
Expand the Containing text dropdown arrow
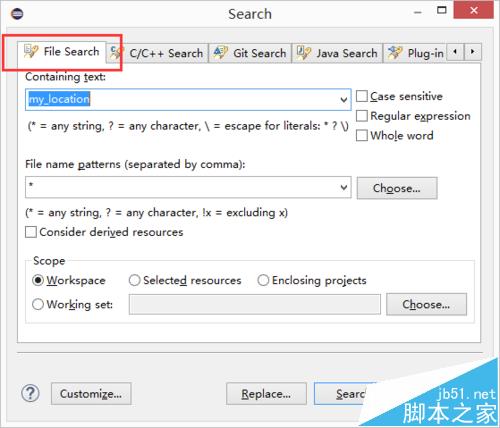tap(344, 100)
